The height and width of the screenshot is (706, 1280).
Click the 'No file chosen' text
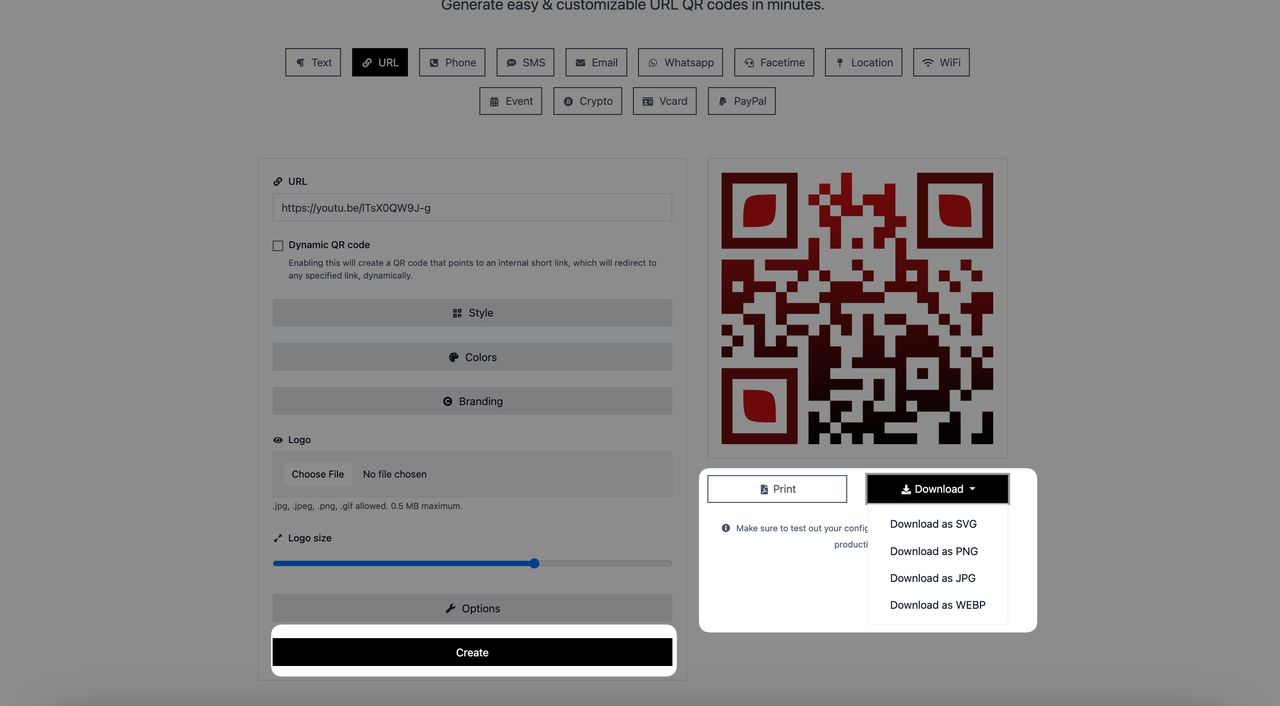pyautogui.click(x=395, y=474)
